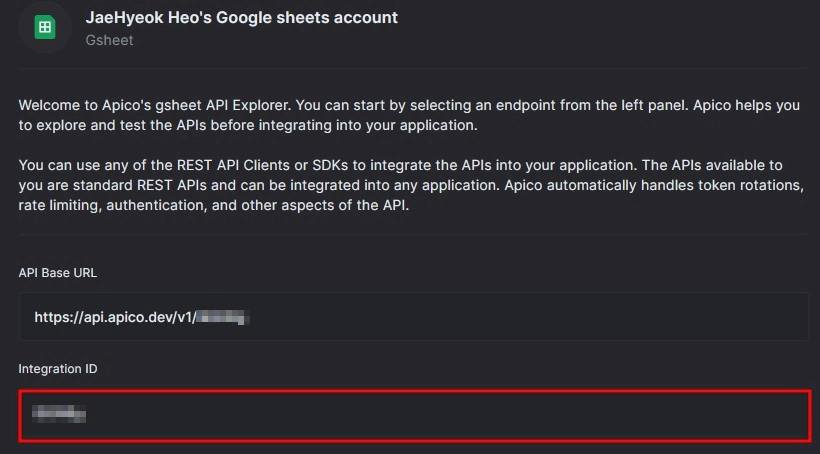
Task: Click the "Integration ID" label
Action: 58,369
